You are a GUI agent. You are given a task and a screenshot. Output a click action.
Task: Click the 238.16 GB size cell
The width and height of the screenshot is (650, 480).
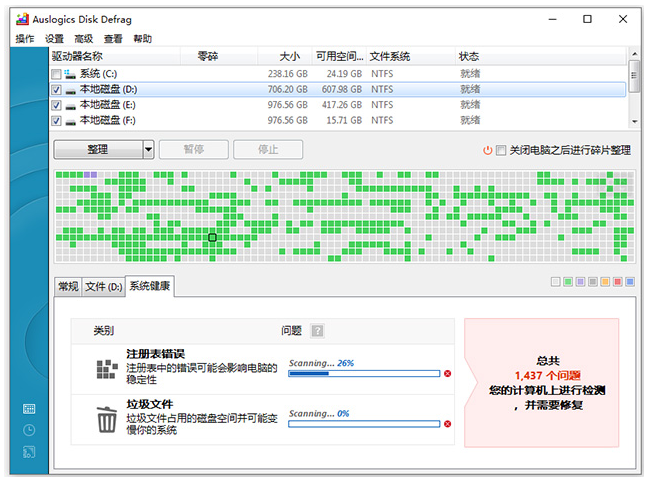pos(287,74)
